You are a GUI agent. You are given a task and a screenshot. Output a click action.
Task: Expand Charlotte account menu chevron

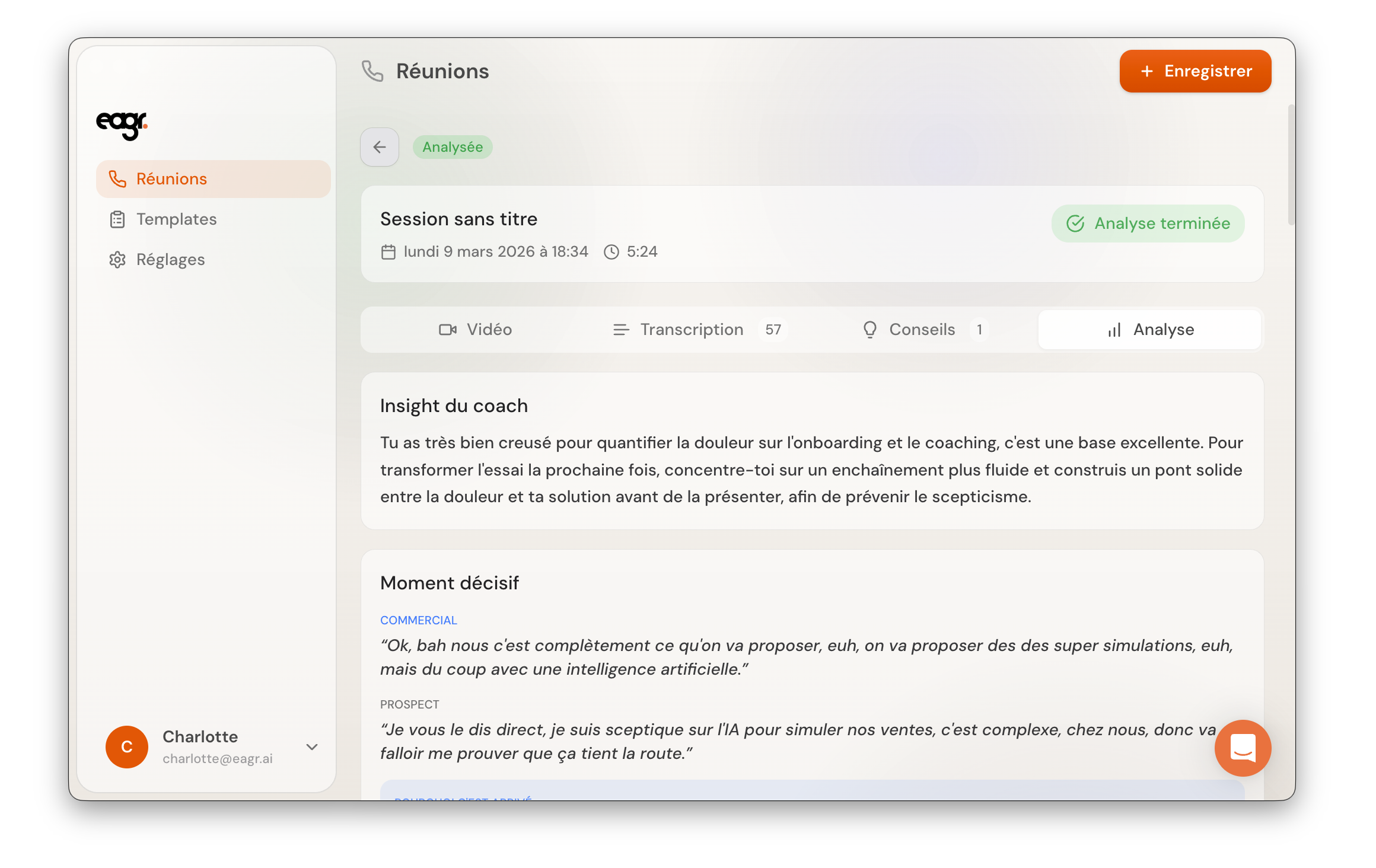coord(312,747)
